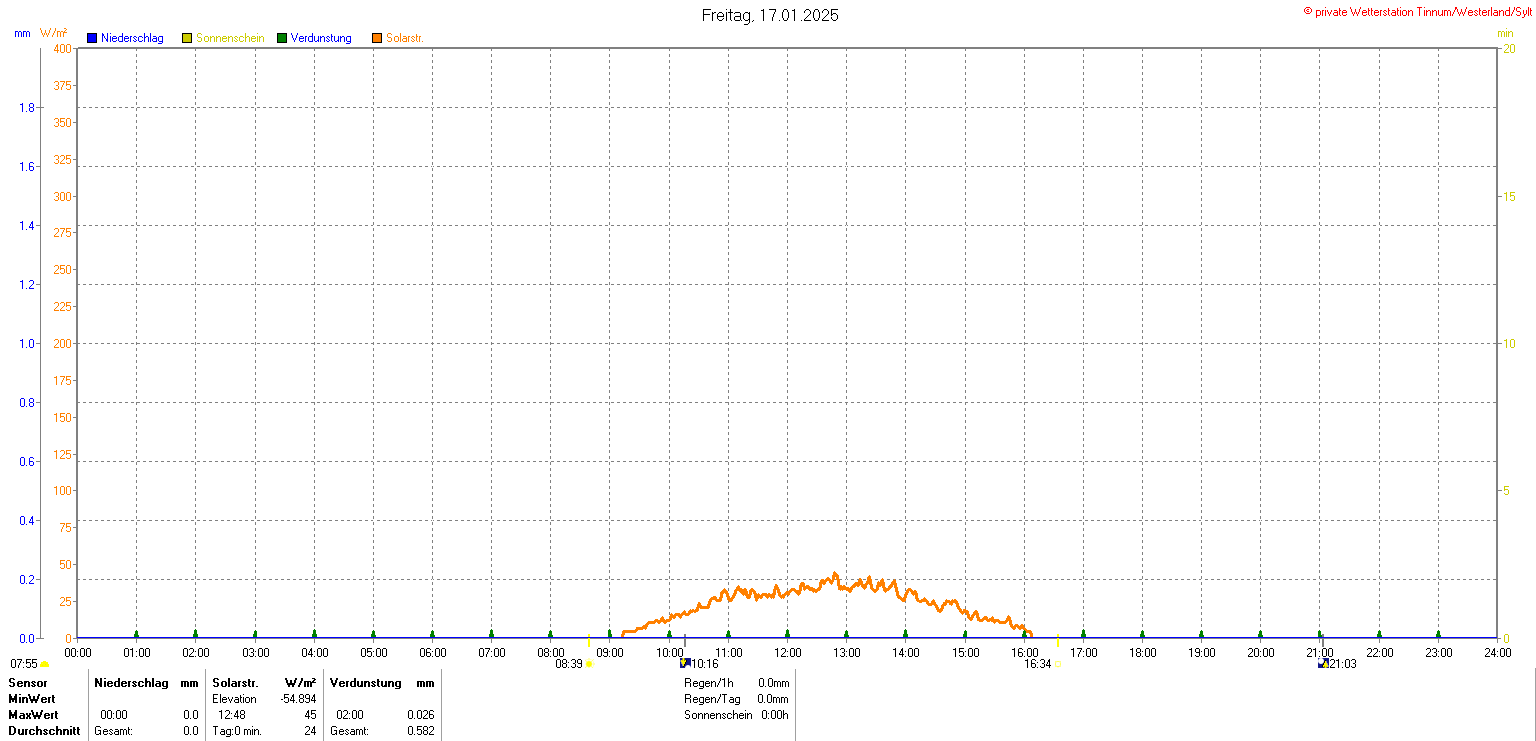Click the sunset marker beside 16:34
The image size is (1536, 741).
point(1058,664)
